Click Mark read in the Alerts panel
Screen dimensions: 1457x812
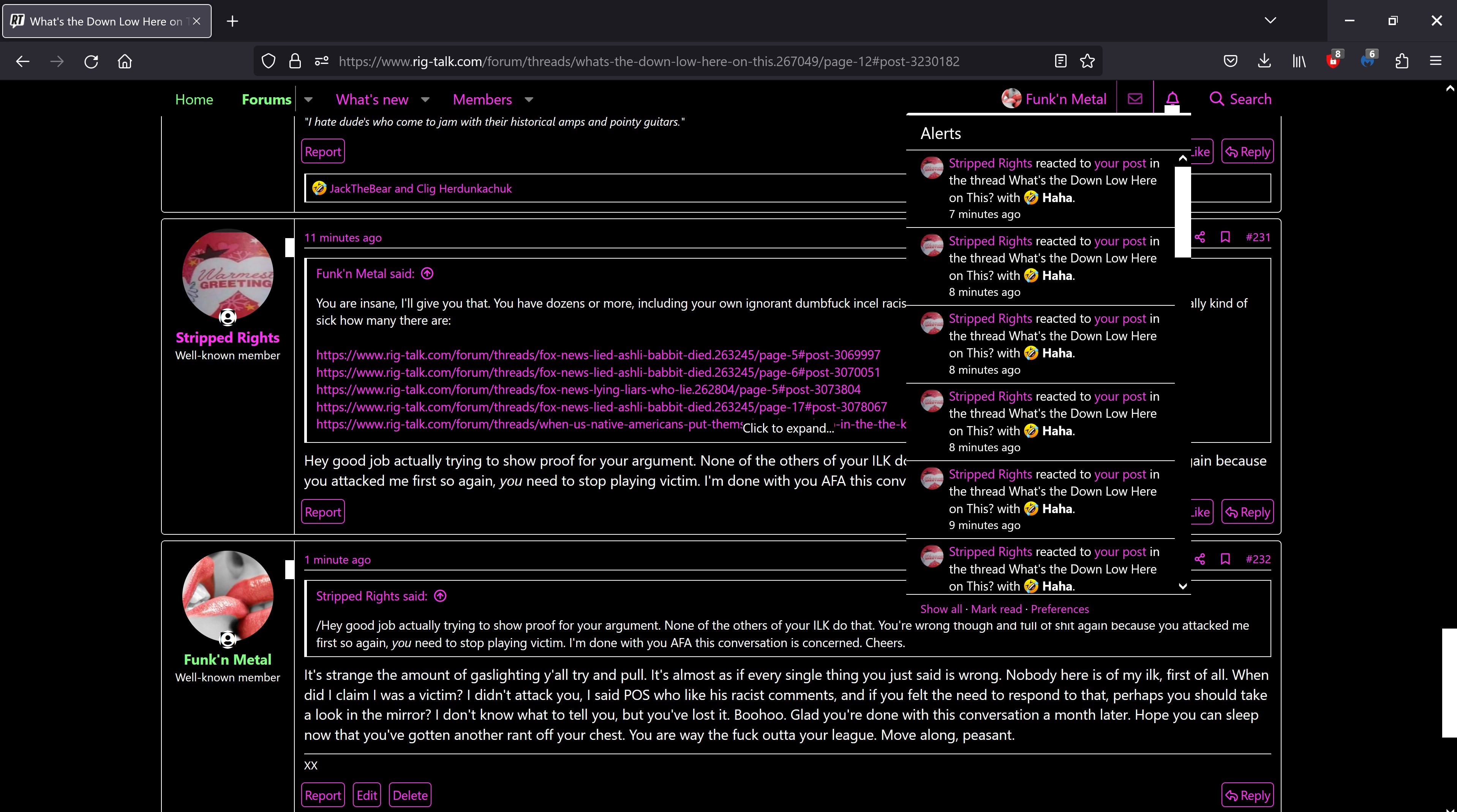tap(996, 609)
